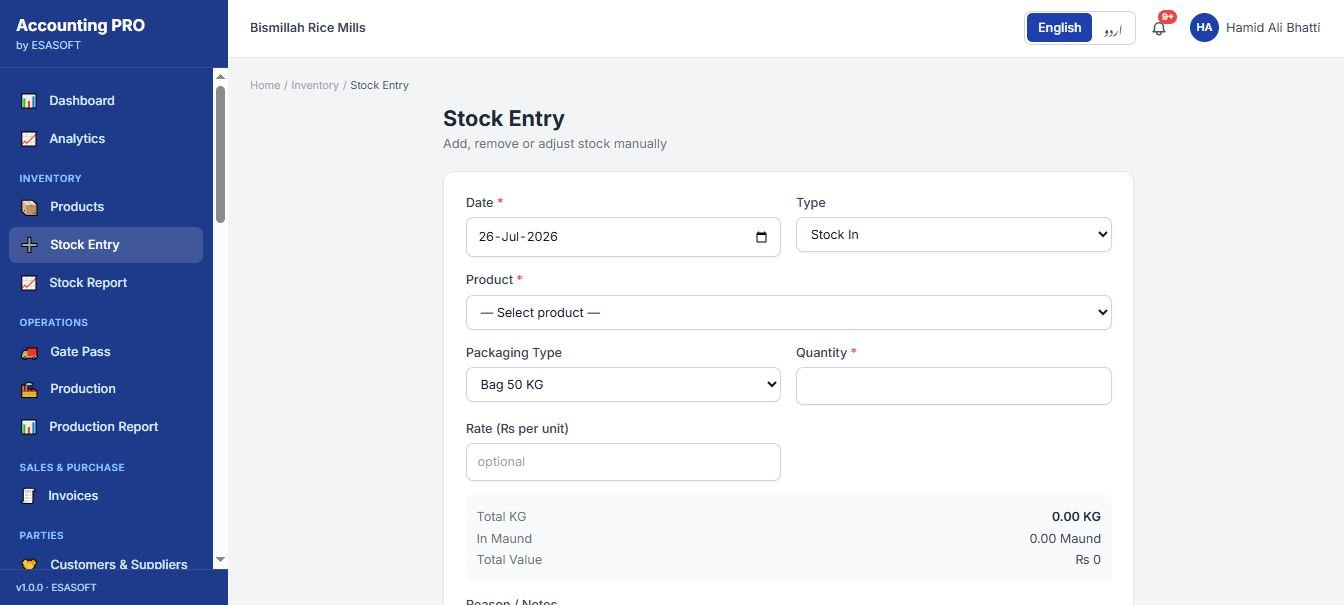
Task: Click the Rs 0 total value
Action: pos(1088,560)
